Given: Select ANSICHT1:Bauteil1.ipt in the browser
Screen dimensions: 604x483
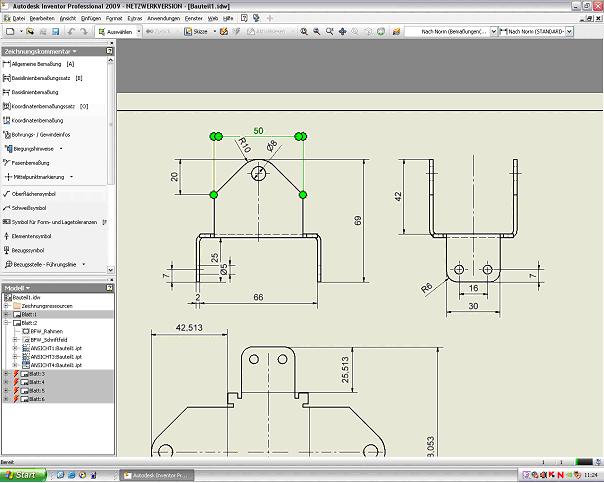Looking at the screenshot, I should [x=56, y=348].
